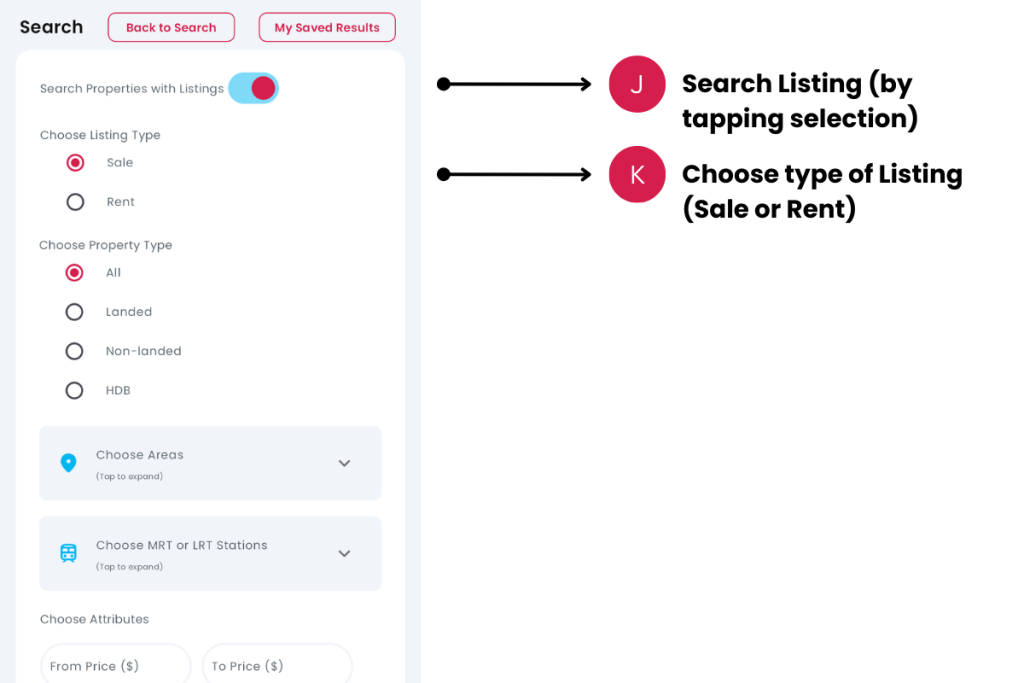Click the blue location pin icon

click(68, 463)
